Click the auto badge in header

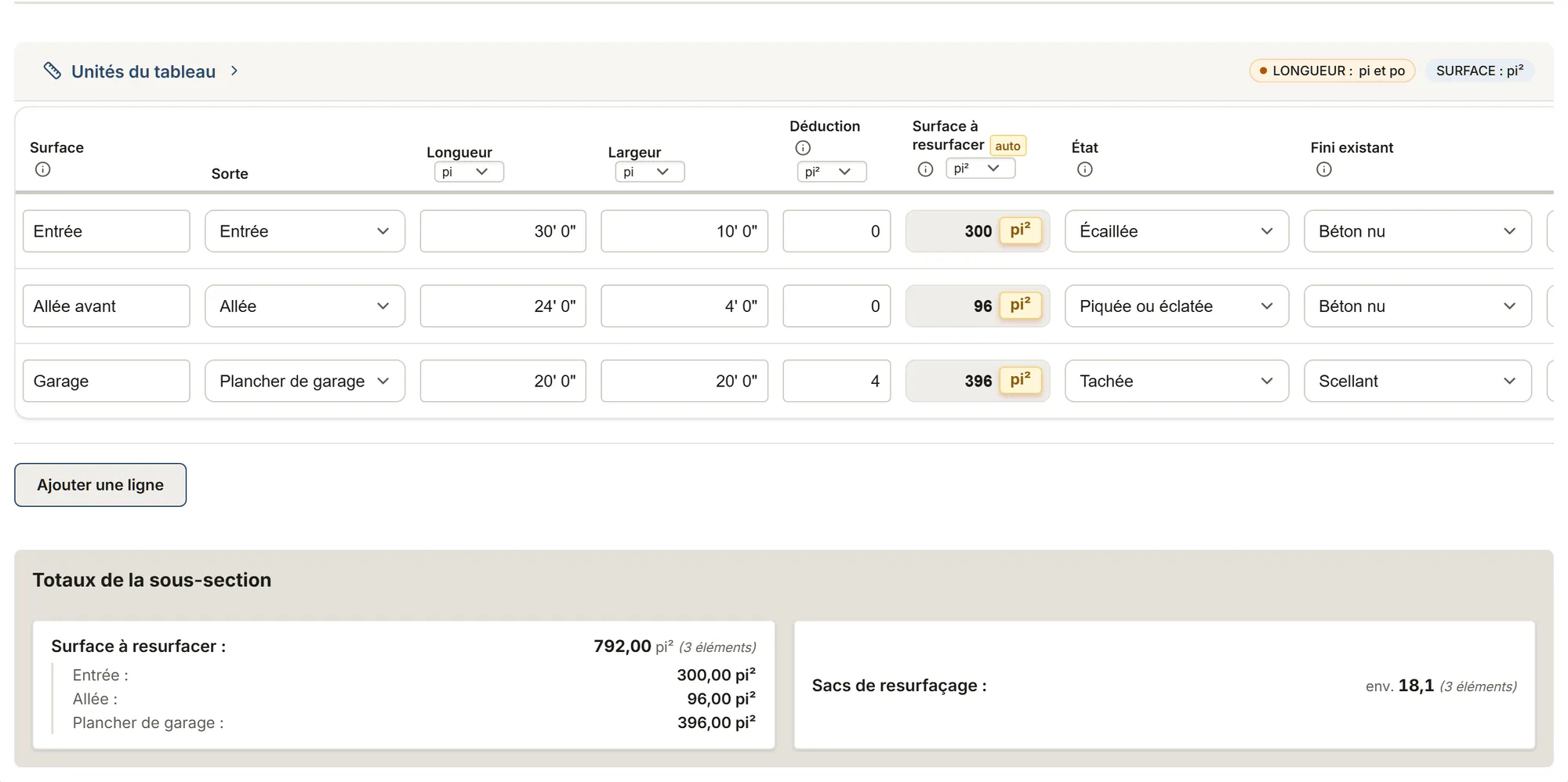1008,146
